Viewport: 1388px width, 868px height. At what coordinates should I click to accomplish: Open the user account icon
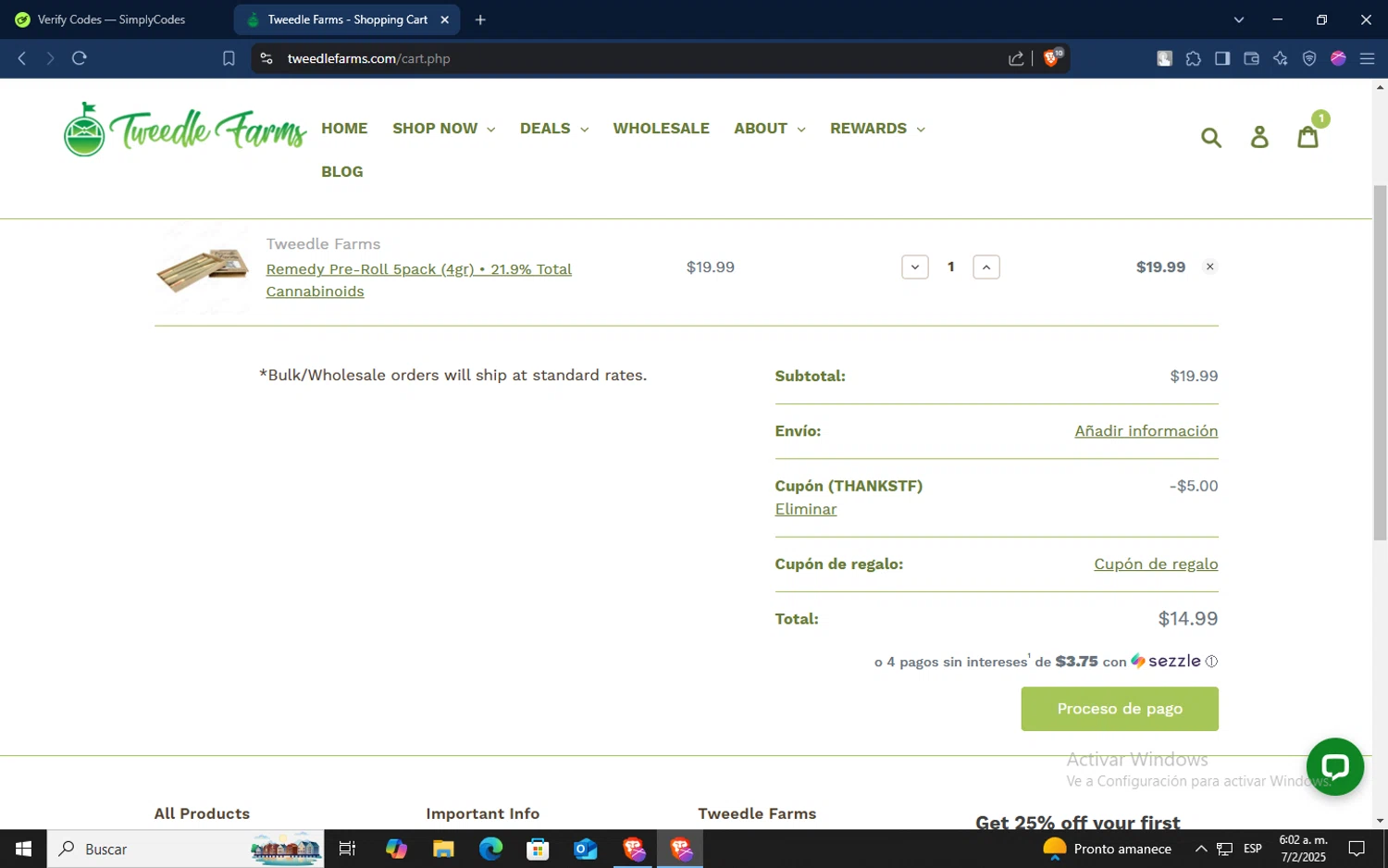pyautogui.click(x=1259, y=138)
